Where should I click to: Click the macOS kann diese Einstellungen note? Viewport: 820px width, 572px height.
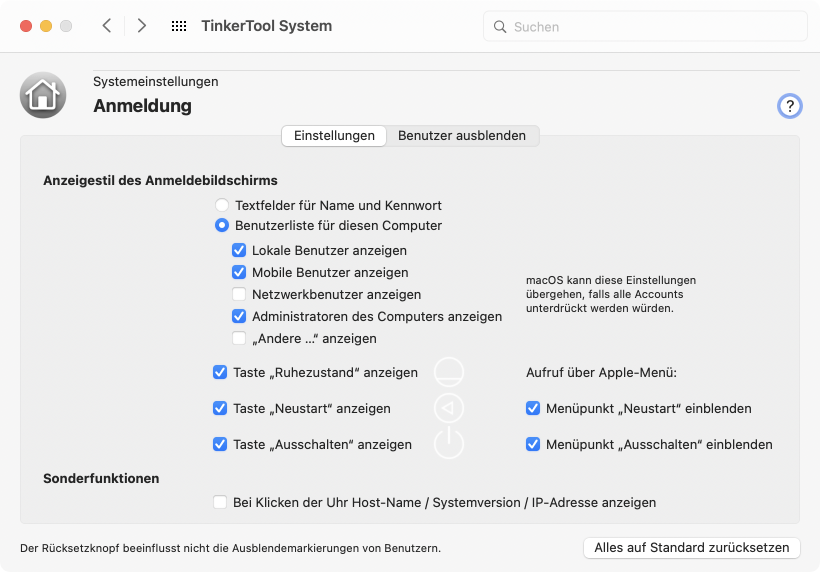611,294
